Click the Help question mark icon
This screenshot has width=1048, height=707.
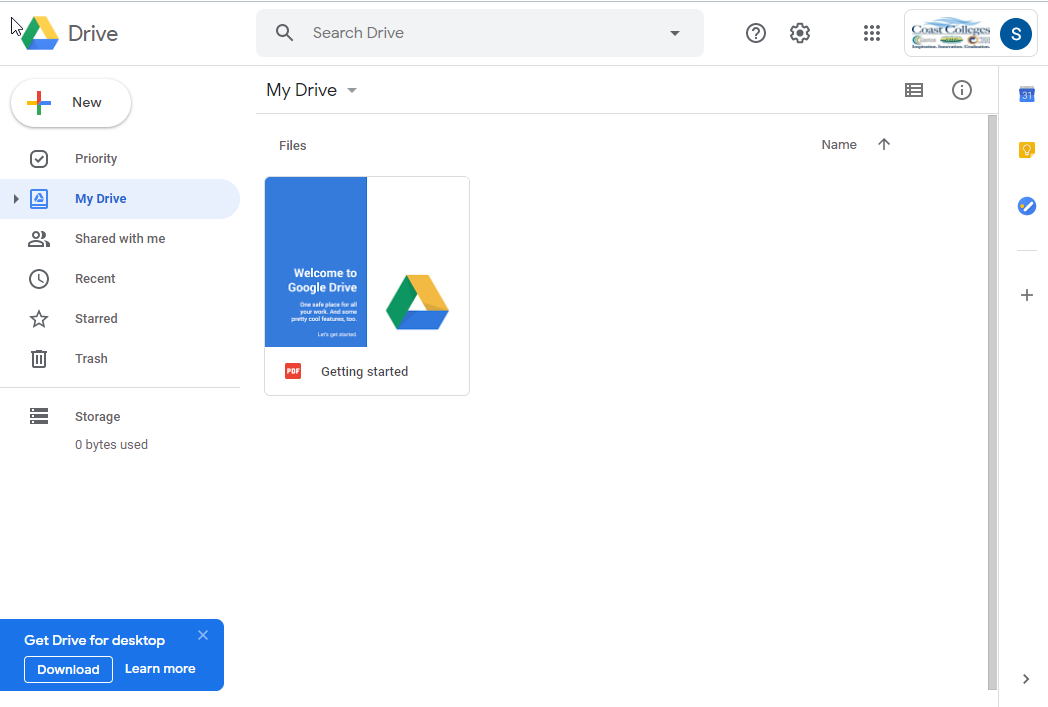(x=756, y=33)
